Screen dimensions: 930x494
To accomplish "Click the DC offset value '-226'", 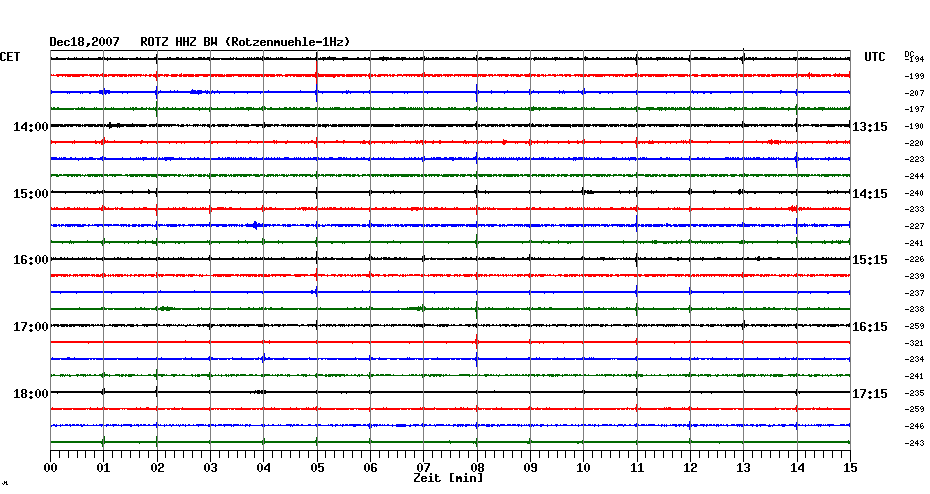I will 915,260.
